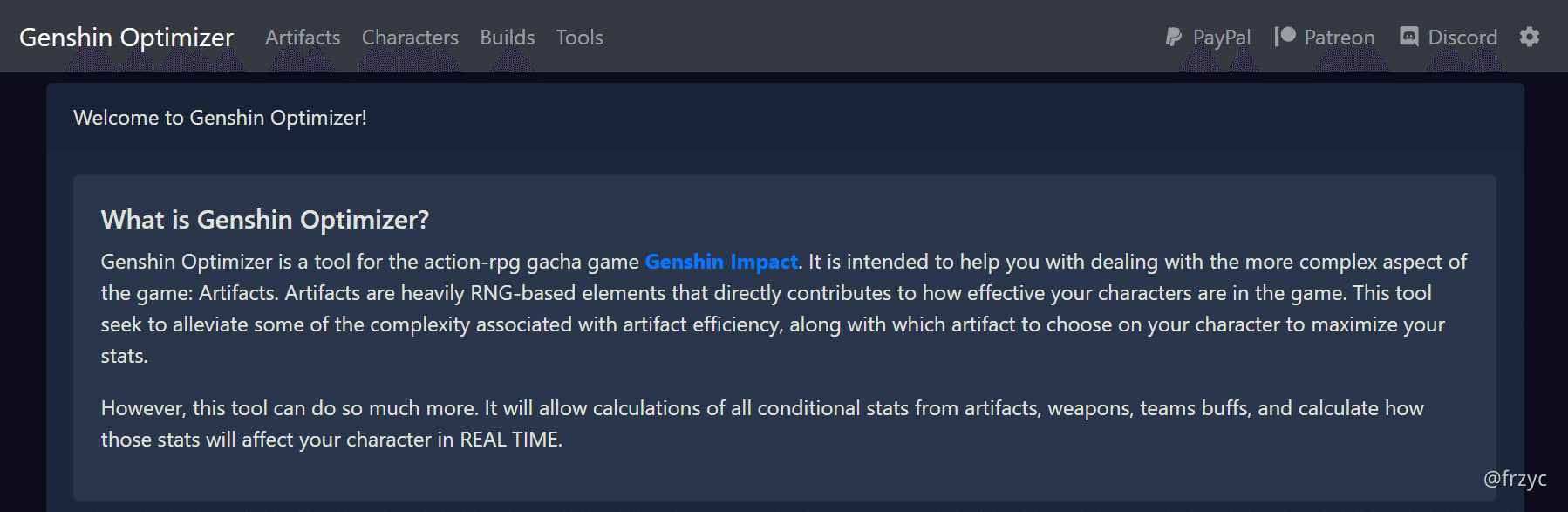Click the Discord text label

click(1462, 37)
